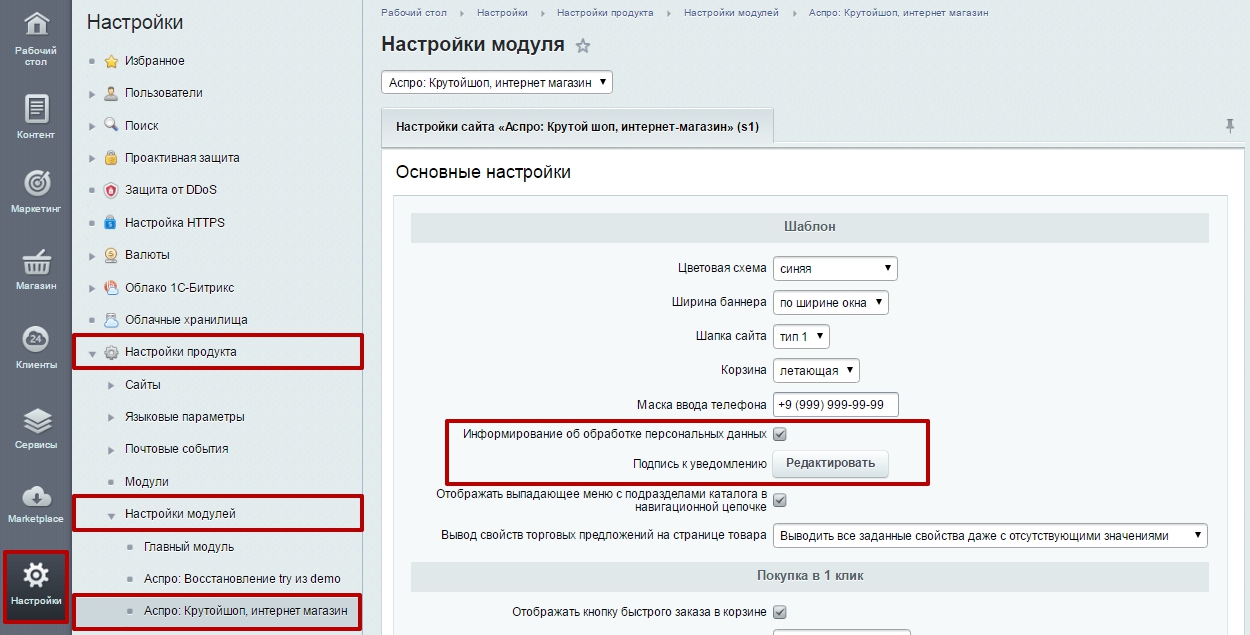Open the module selector Аспро: Крутойшоп dropdown
This screenshot has width=1250, height=635.
(497, 82)
